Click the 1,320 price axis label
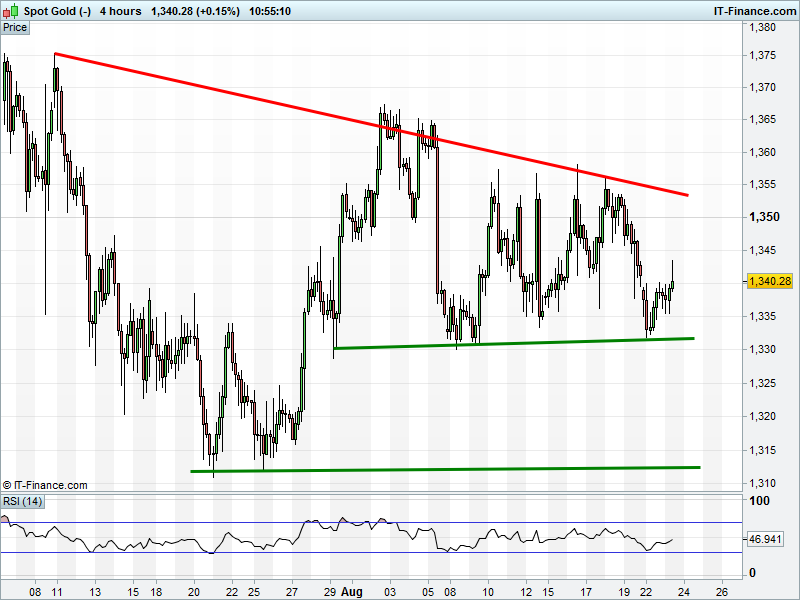Image resolution: width=800 pixels, height=600 pixels. 762,416
